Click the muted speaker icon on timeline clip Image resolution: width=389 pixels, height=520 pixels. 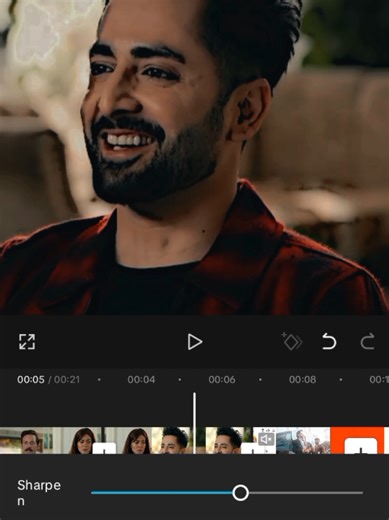(266, 440)
